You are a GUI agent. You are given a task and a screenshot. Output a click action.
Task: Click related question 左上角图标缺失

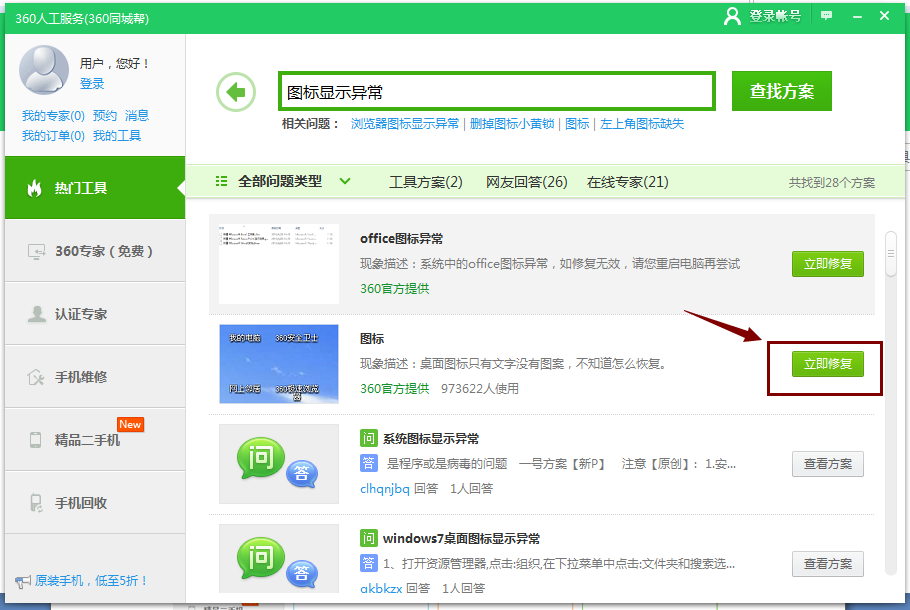(642, 124)
